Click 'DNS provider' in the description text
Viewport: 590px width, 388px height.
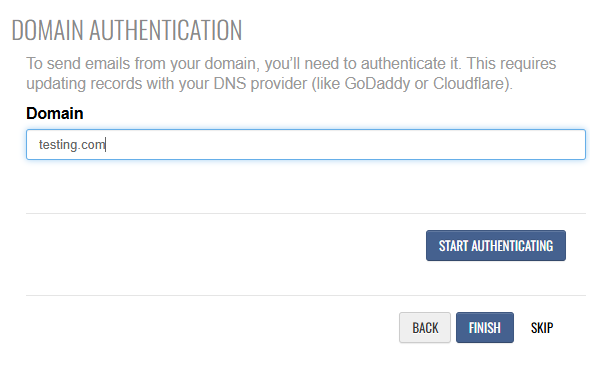point(260,84)
